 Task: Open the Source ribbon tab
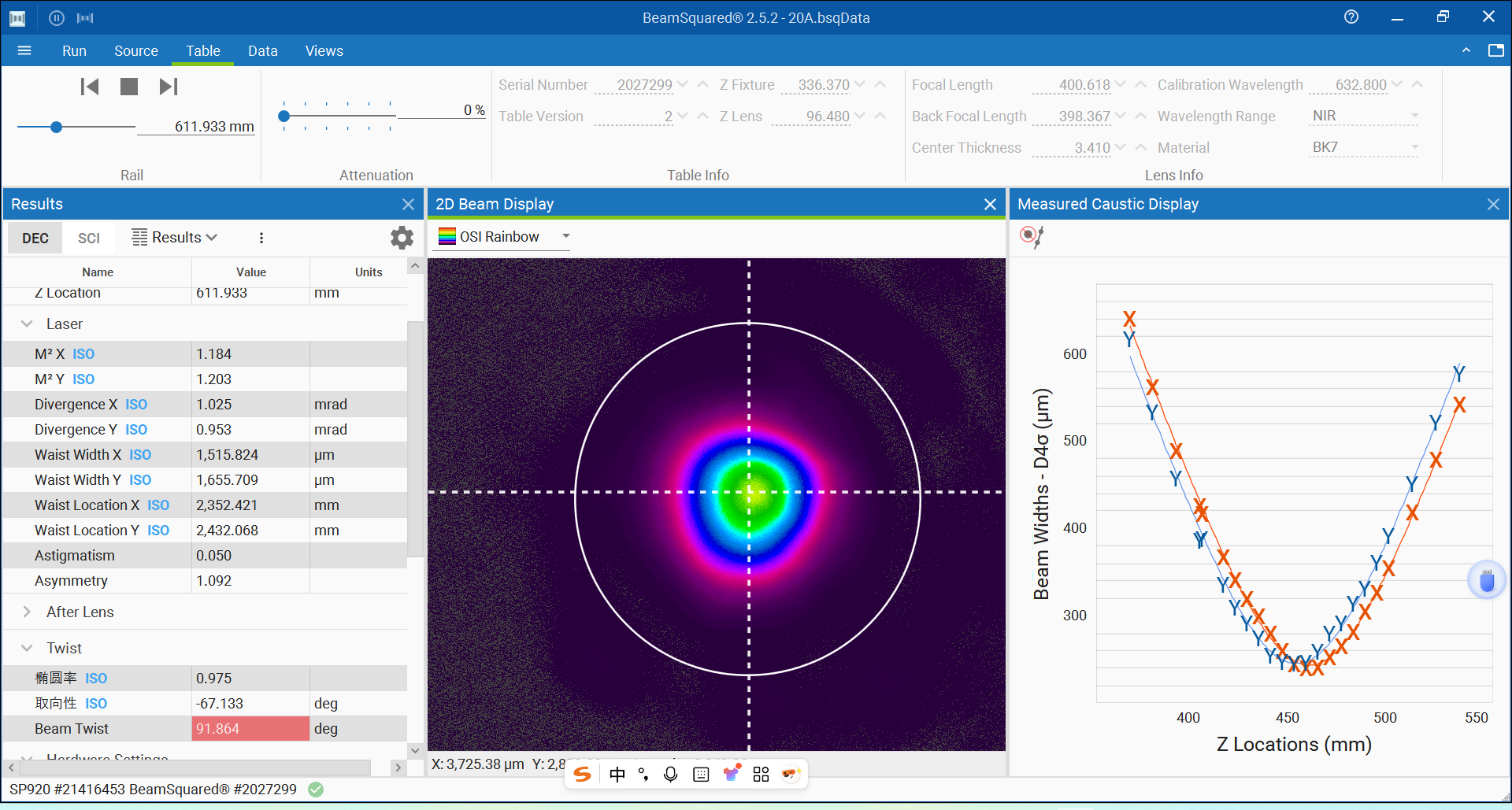coord(135,50)
